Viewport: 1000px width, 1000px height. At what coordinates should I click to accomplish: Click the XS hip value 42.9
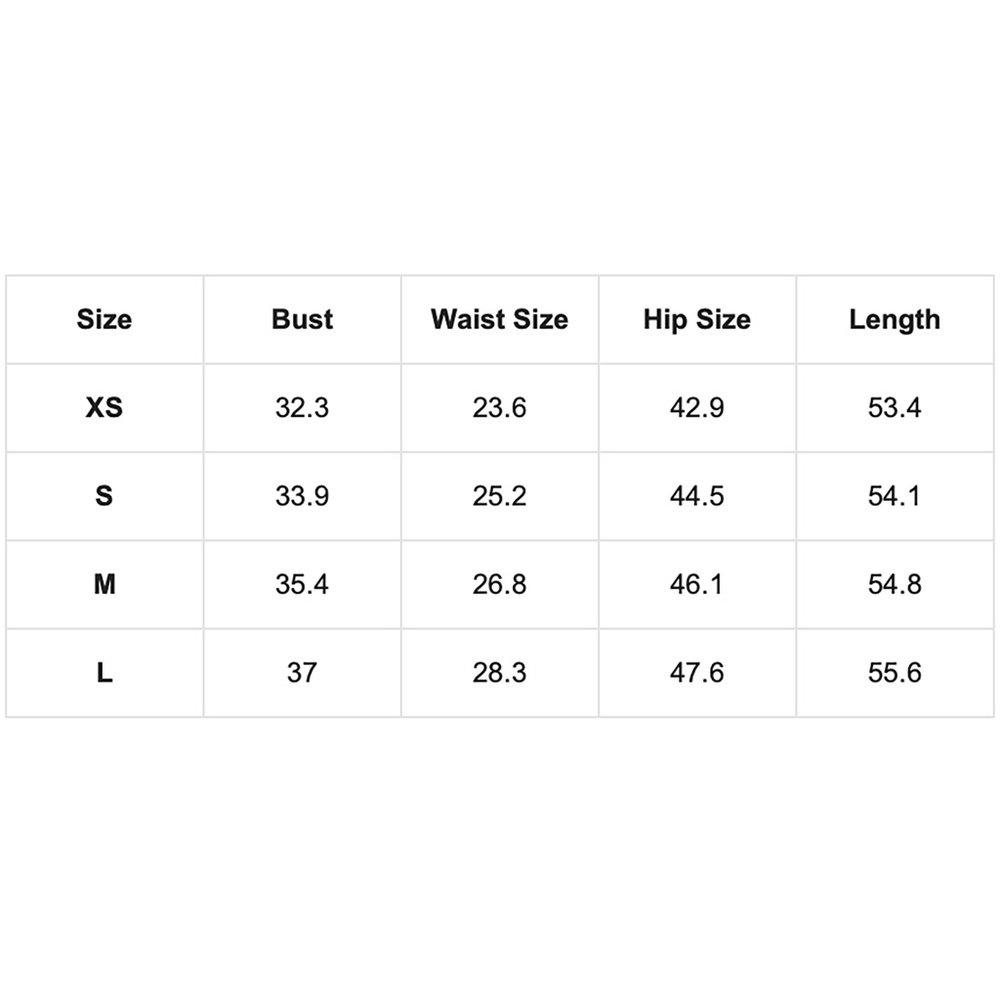697,408
